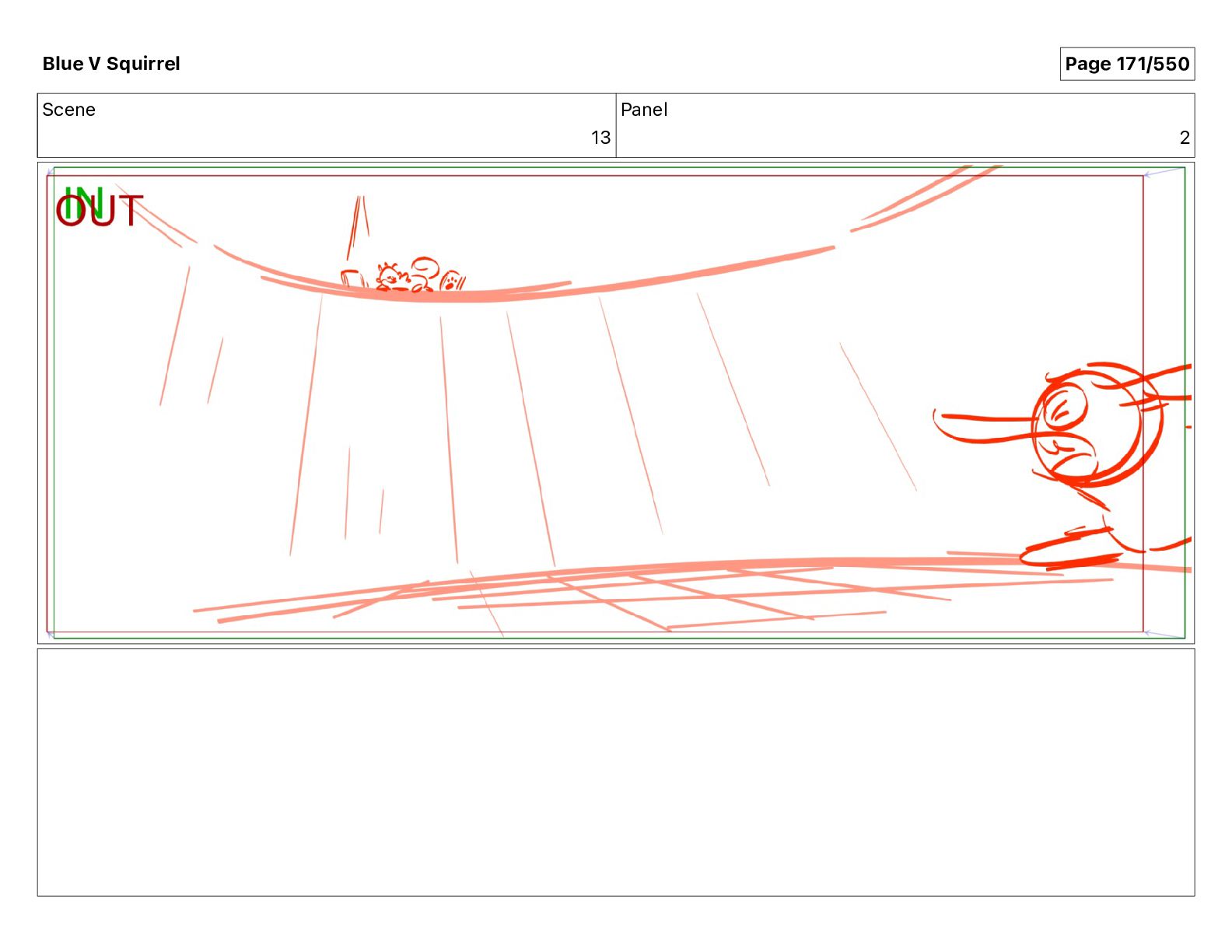Click the scene number '13'
This screenshot has width=1232, height=952.
[x=600, y=138]
